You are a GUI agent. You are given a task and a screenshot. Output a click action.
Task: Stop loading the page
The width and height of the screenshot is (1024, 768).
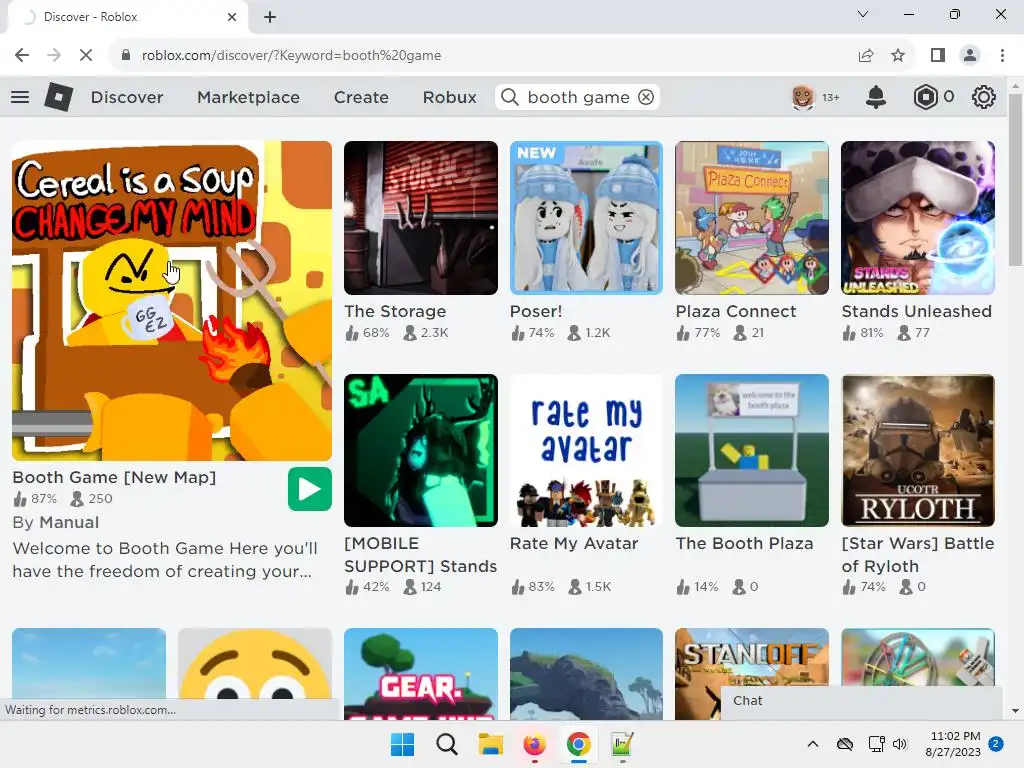point(86,56)
